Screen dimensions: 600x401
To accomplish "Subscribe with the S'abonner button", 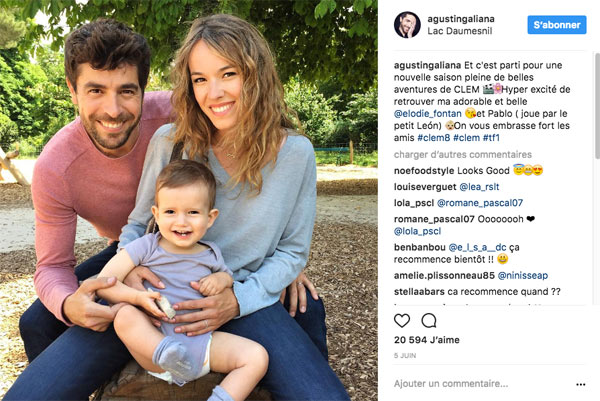I will pyautogui.click(x=557, y=25).
